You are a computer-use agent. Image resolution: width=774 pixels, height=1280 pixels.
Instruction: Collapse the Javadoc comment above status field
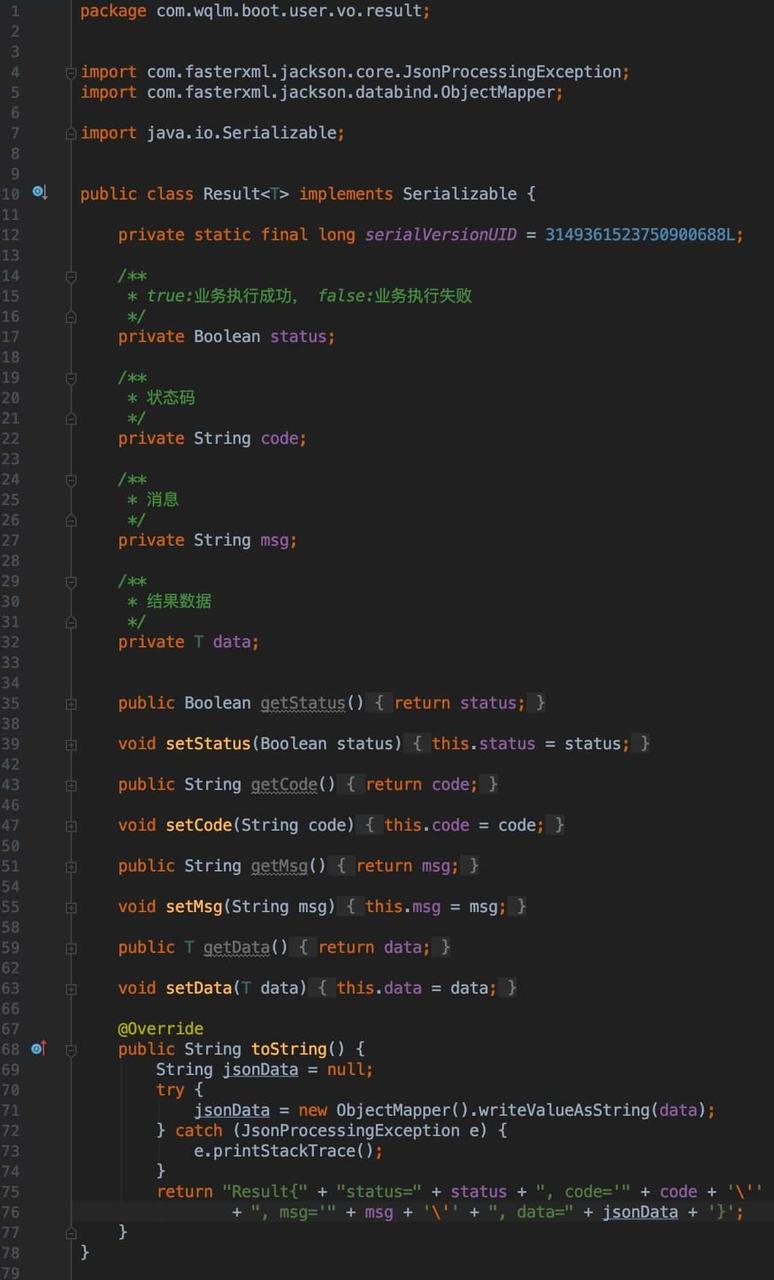(71, 276)
